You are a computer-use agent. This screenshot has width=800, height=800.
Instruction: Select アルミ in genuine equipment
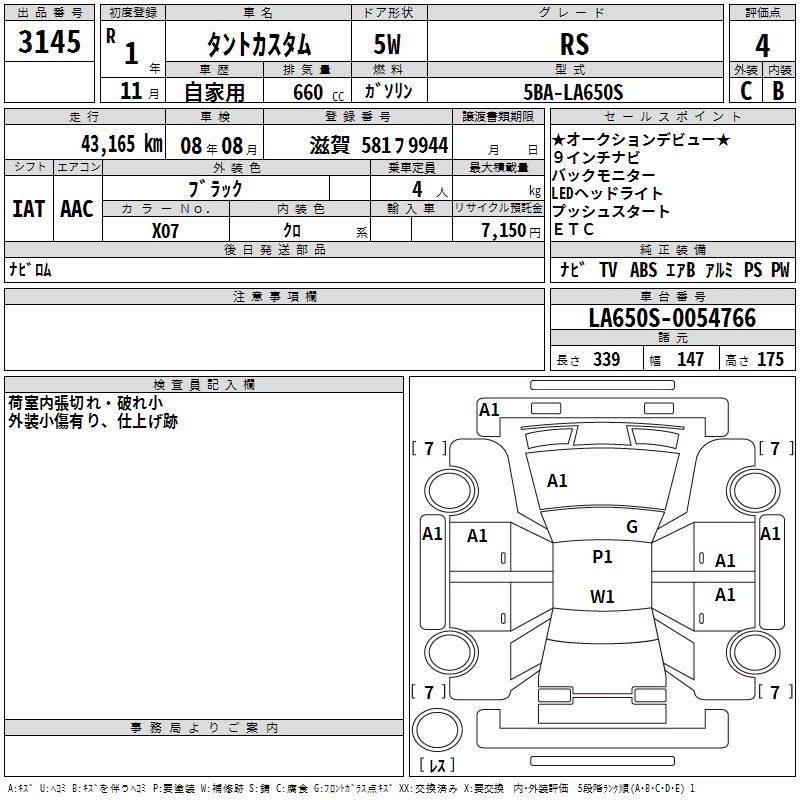click(x=719, y=270)
